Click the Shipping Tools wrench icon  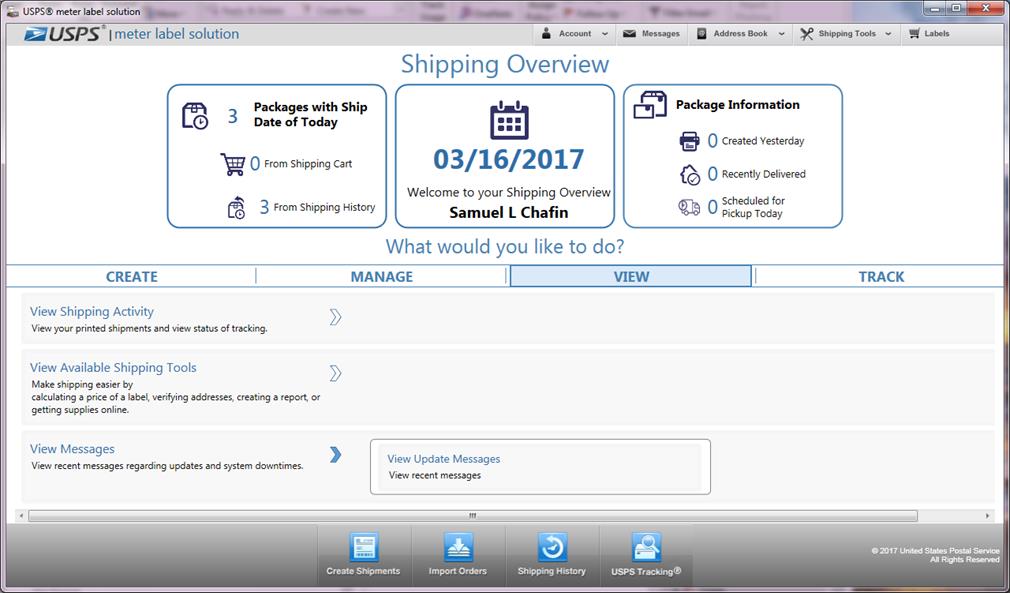tap(806, 34)
